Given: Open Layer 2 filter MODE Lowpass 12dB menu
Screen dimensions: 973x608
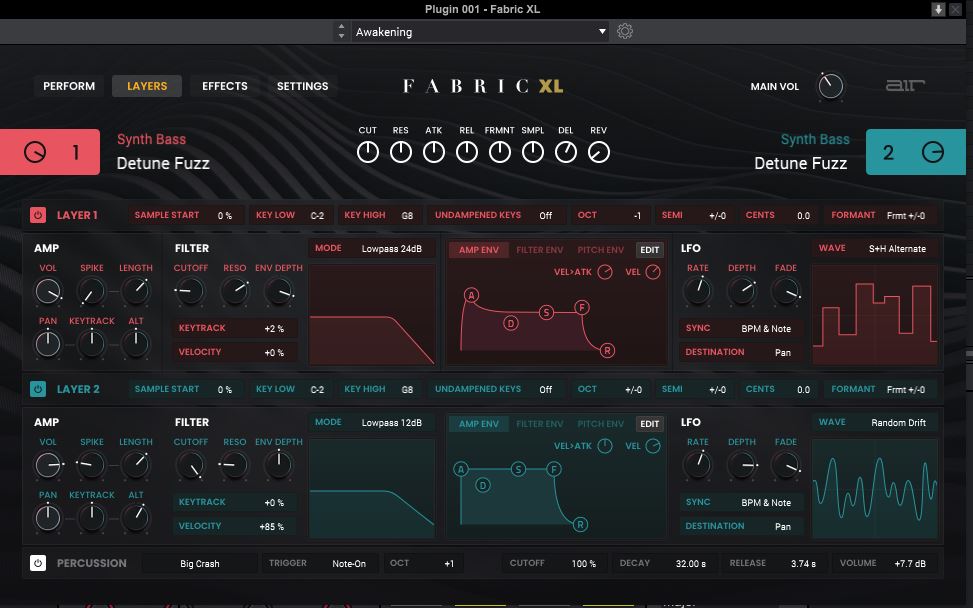Looking at the screenshot, I should [x=372, y=422].
